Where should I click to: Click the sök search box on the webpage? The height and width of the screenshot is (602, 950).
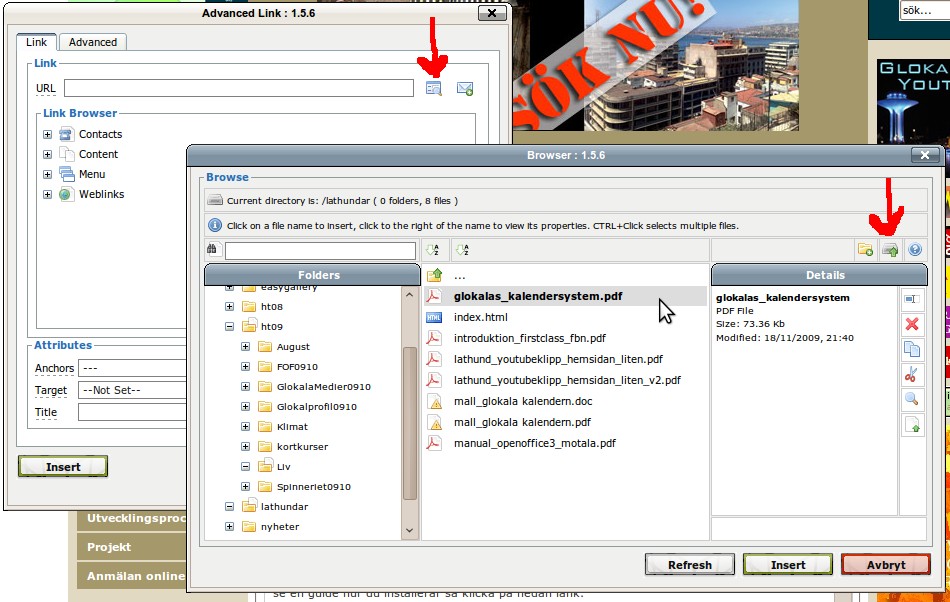pos(925,10)
